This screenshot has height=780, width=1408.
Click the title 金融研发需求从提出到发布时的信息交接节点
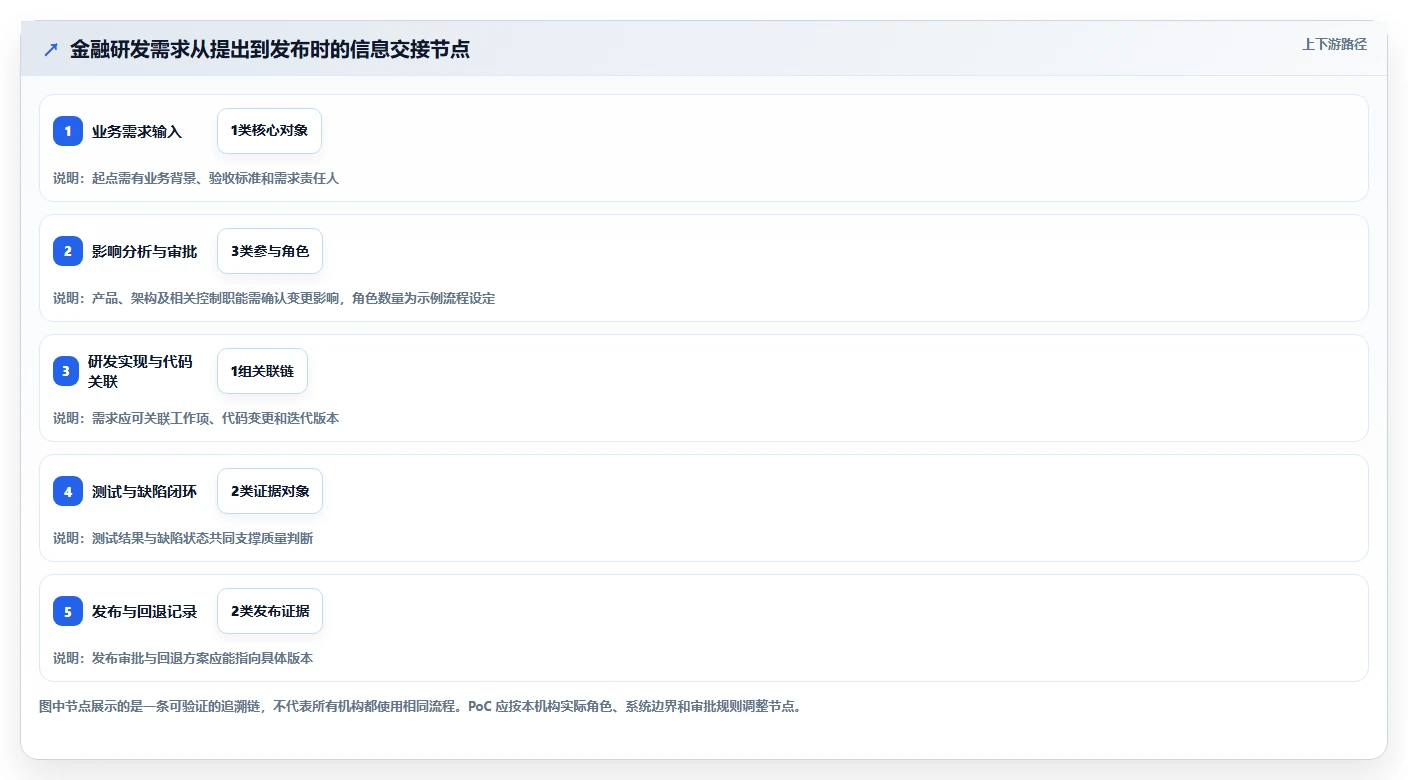tap(270, 49)
